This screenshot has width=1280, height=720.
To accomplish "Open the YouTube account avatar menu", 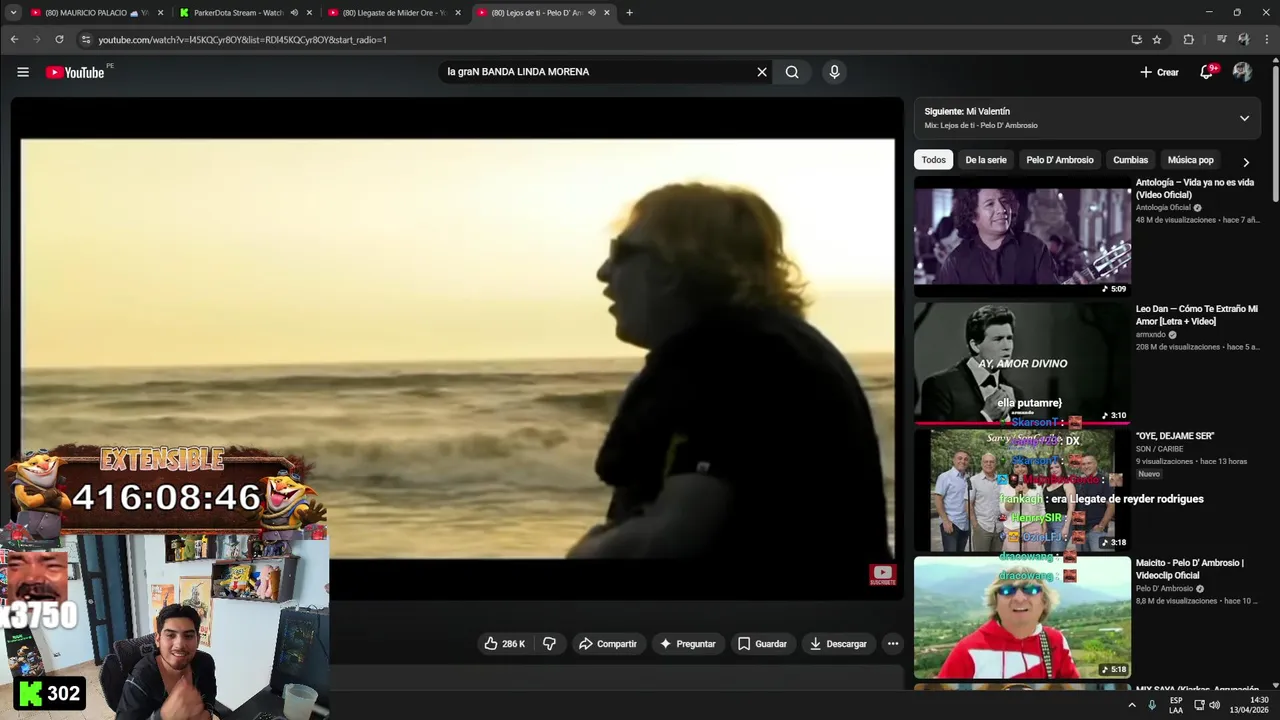I will point(1242,72).
